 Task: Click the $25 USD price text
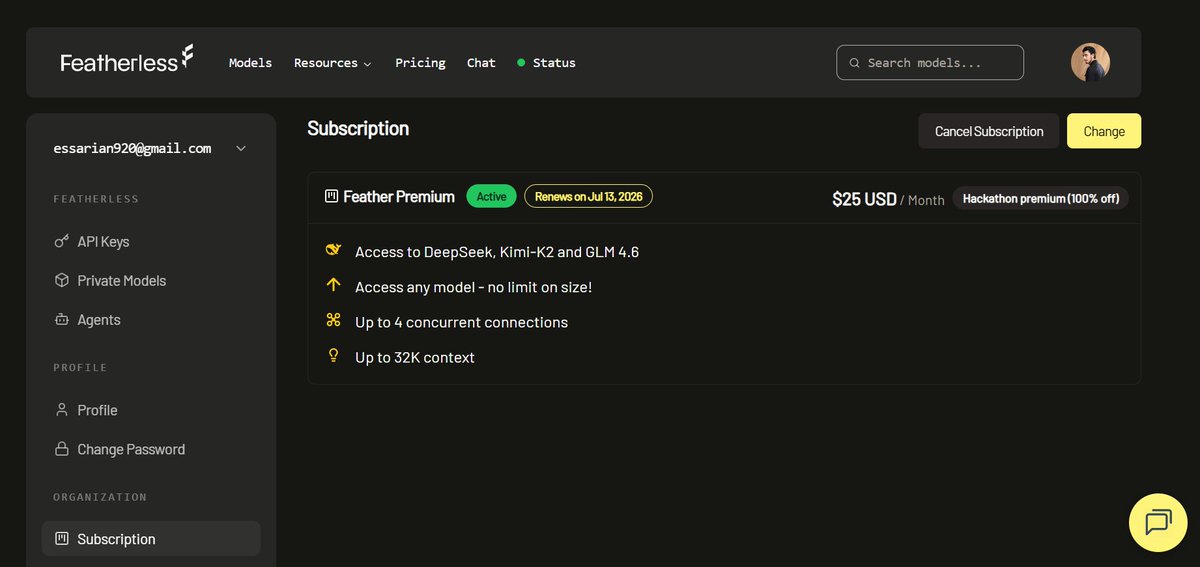coord(864,199)
